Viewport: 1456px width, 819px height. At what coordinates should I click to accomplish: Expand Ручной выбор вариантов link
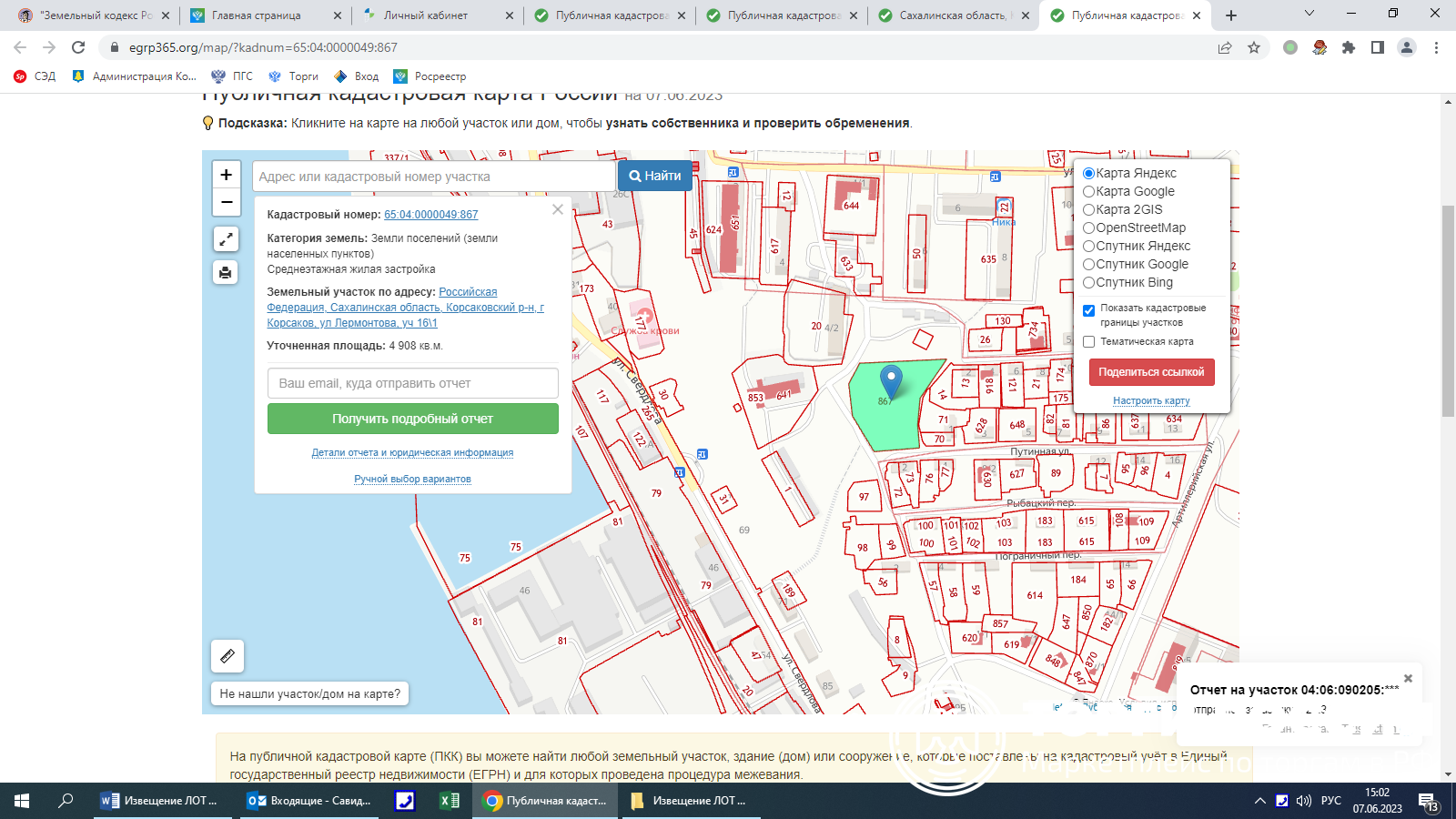coord(412,479)
